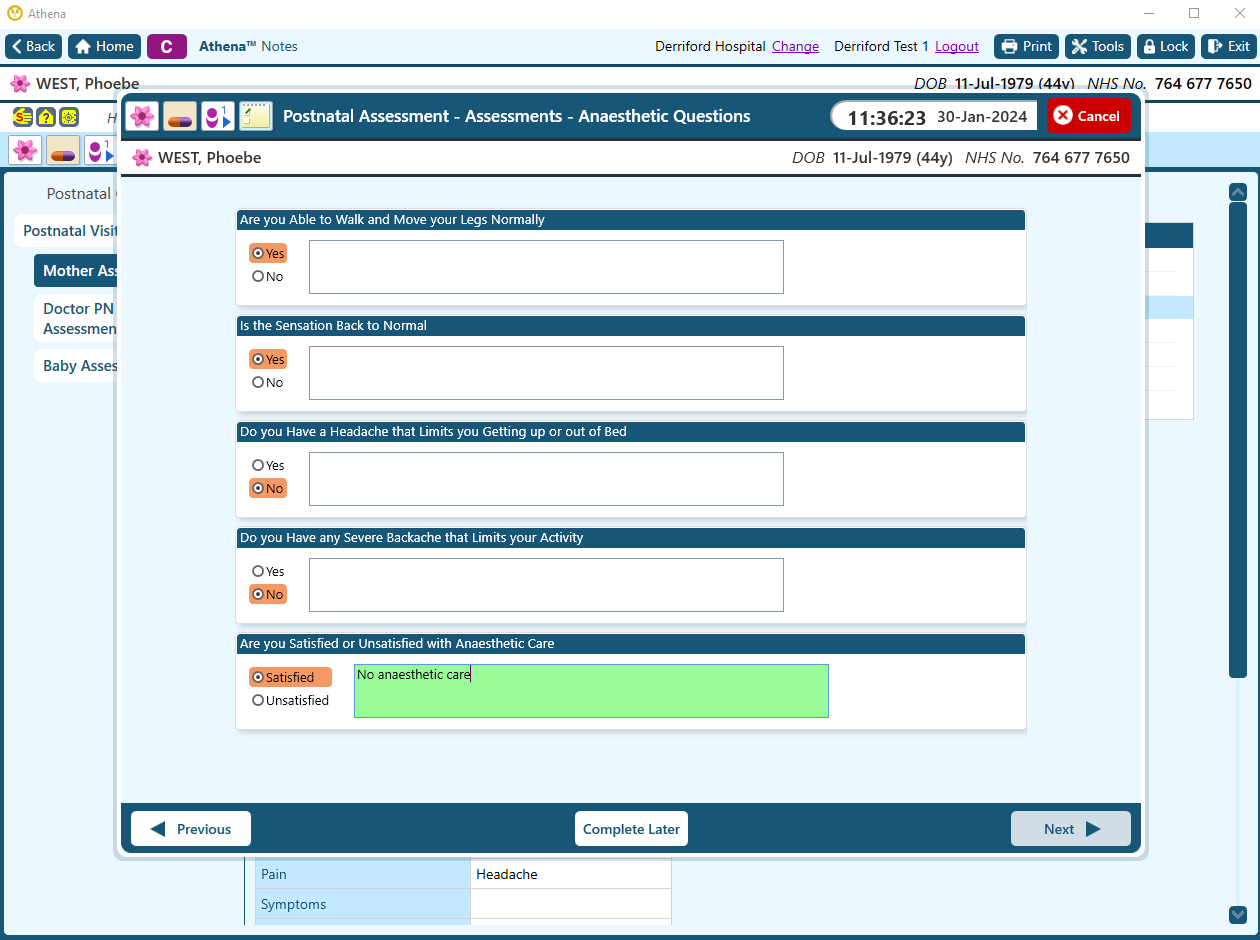Open the baby/pregnancy icon in dialog header

218,116
